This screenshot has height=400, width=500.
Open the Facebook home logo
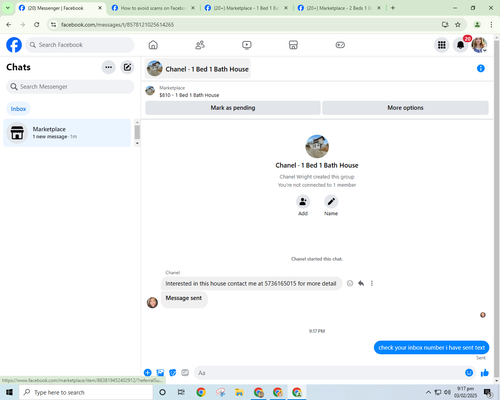tap(14, 45)
